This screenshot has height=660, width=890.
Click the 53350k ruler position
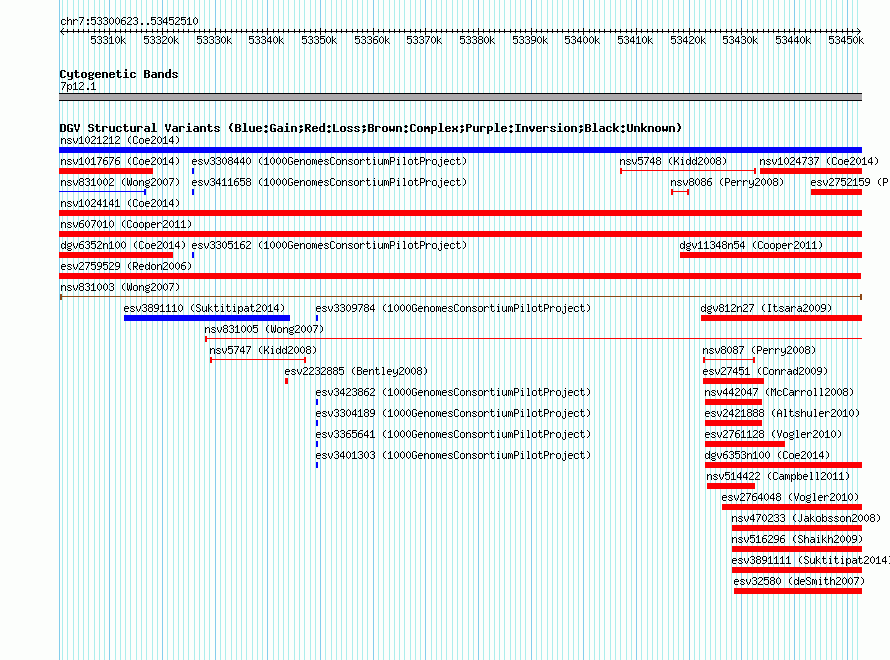click(x=319, y=40)
